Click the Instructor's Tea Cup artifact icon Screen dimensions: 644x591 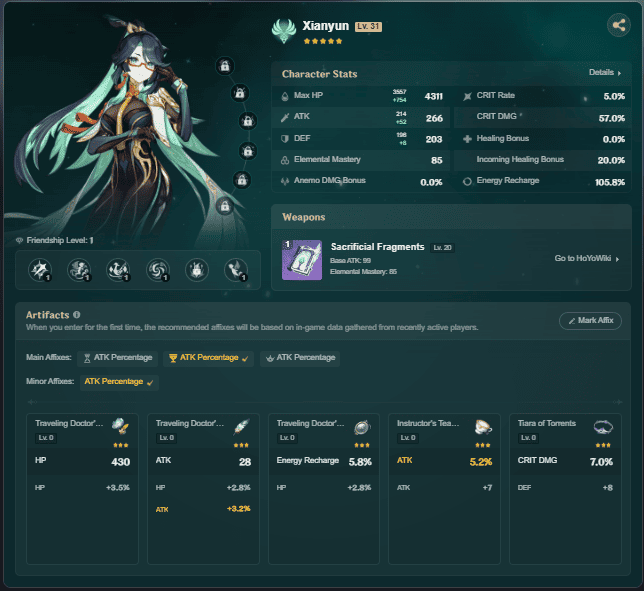(483, 427)
